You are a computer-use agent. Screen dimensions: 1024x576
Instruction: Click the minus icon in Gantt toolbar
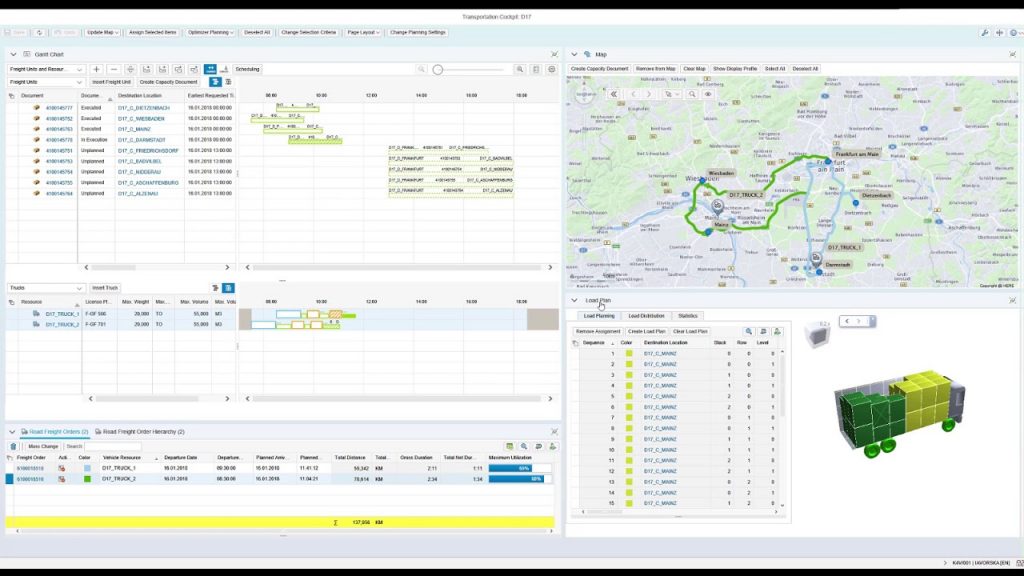(113, 70)
